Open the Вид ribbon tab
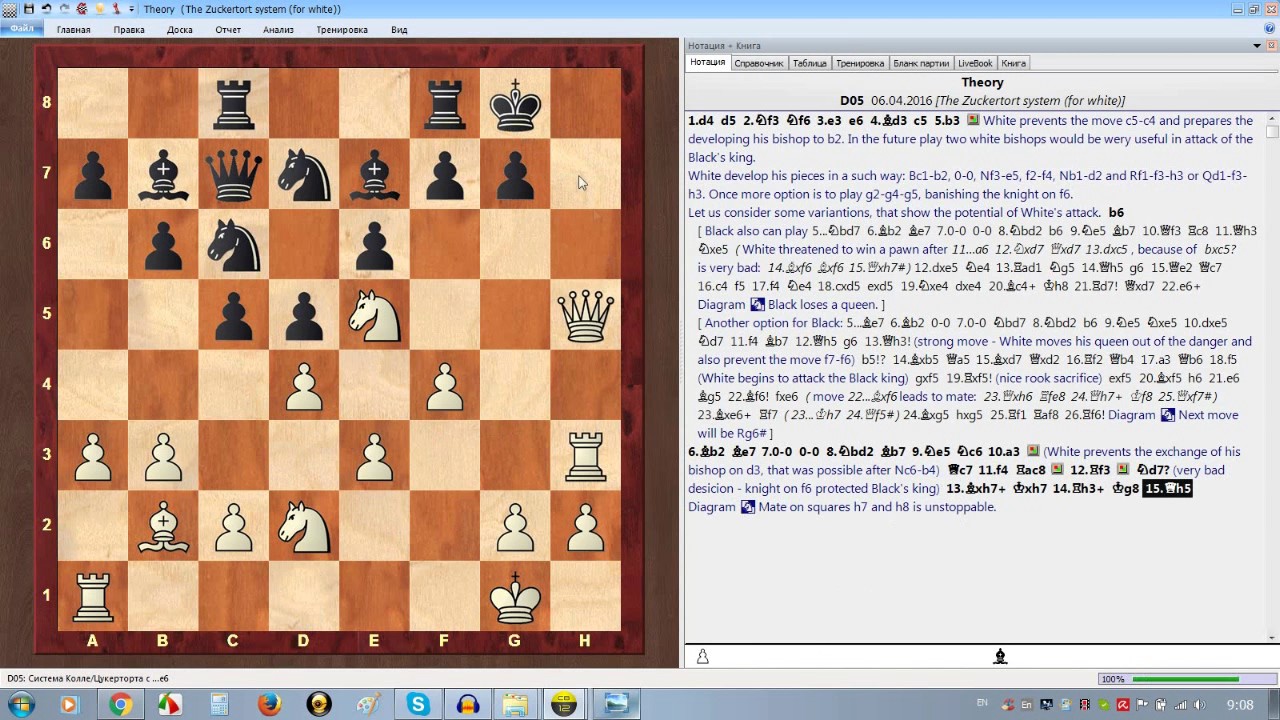 (399, 30)
